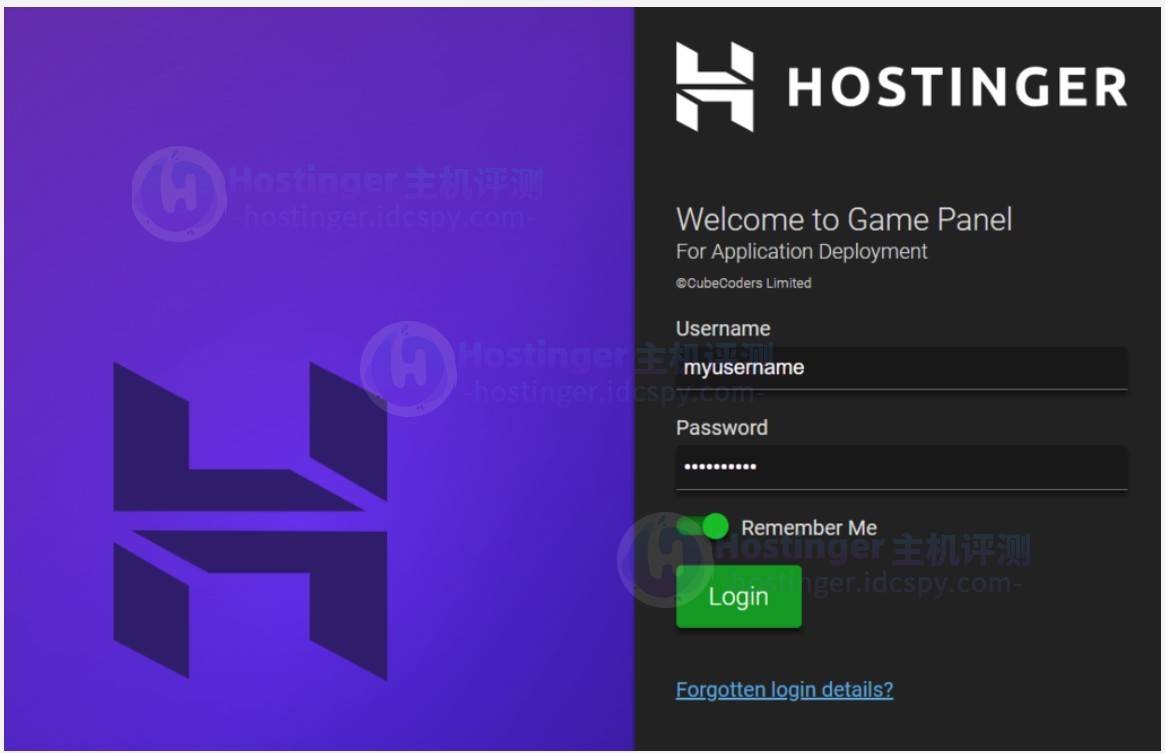This screenshot has height=753, width=1165.
Task: Focus the Username input field
Action: [x=901, y=368]
